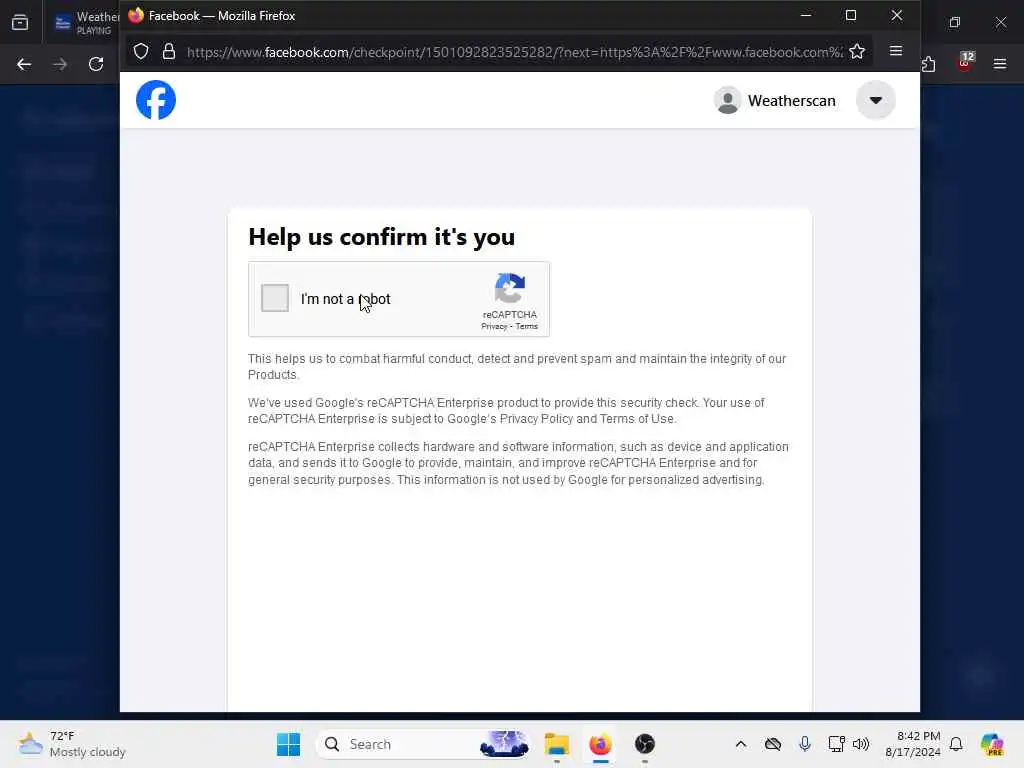Click the taskbar Search box
This screenshot has width=1024, height=768.
(x=423, y=744)
